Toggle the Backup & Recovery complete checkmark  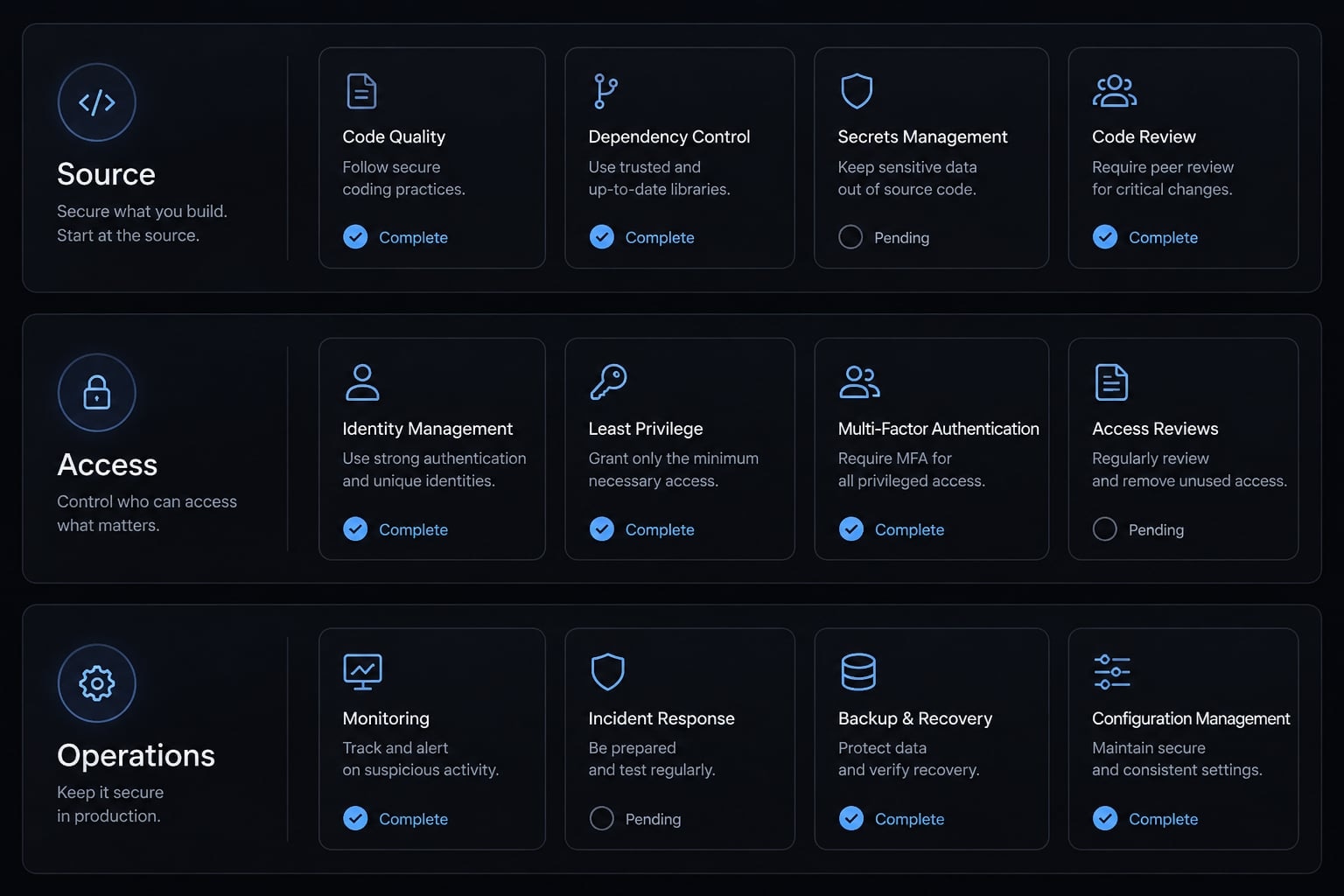coord(851,819)
